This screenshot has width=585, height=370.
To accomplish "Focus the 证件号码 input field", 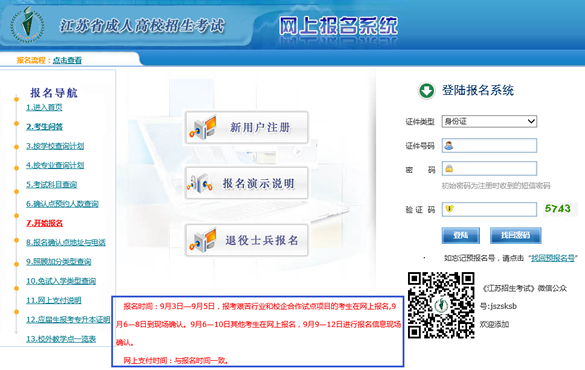I will coord(489,145).
